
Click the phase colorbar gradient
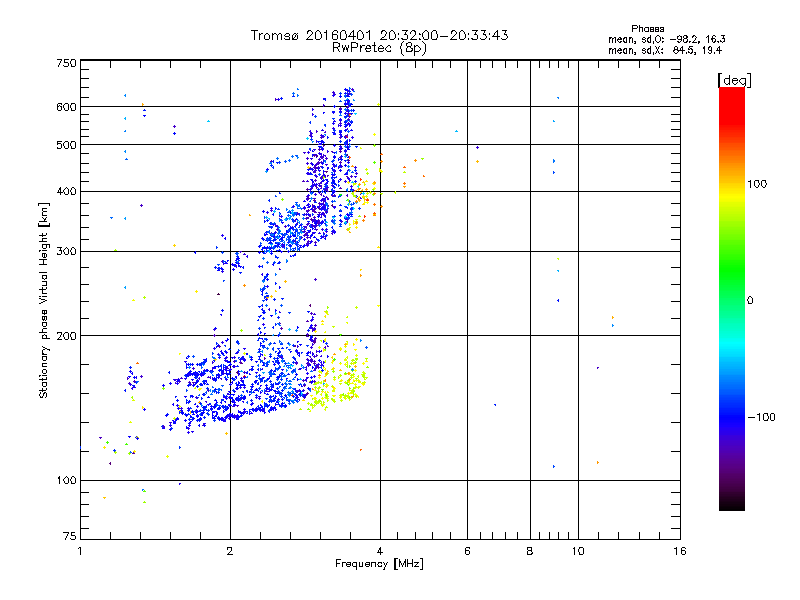(732, 298)
